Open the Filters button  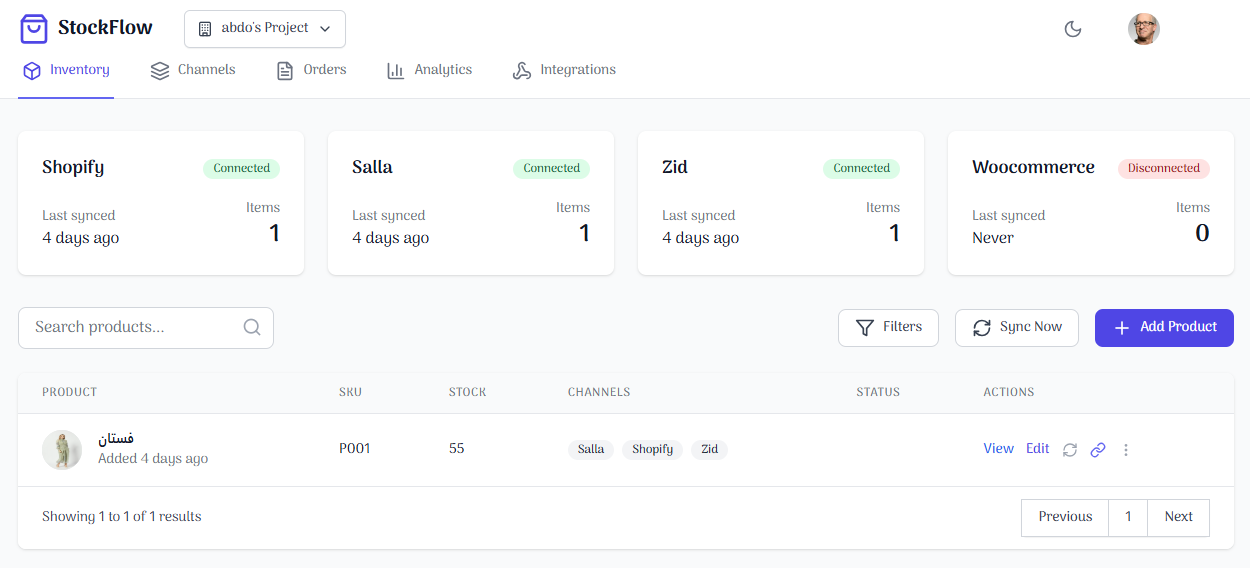click(x=888, y=328)
